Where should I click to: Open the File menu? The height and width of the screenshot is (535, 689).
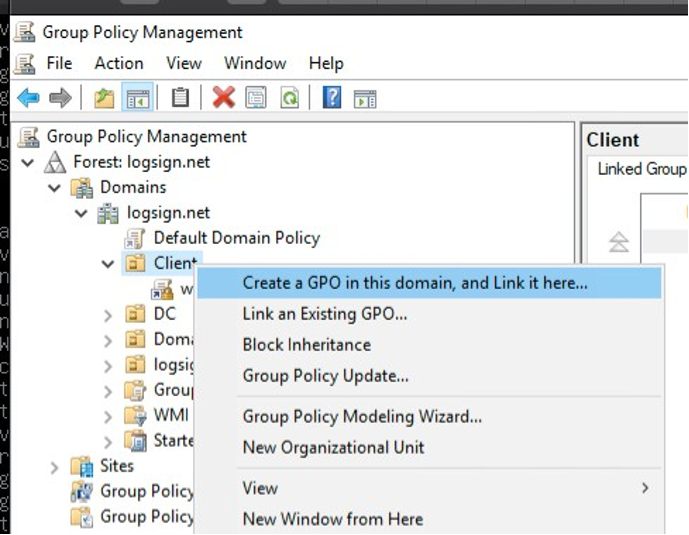coord(59,64)
